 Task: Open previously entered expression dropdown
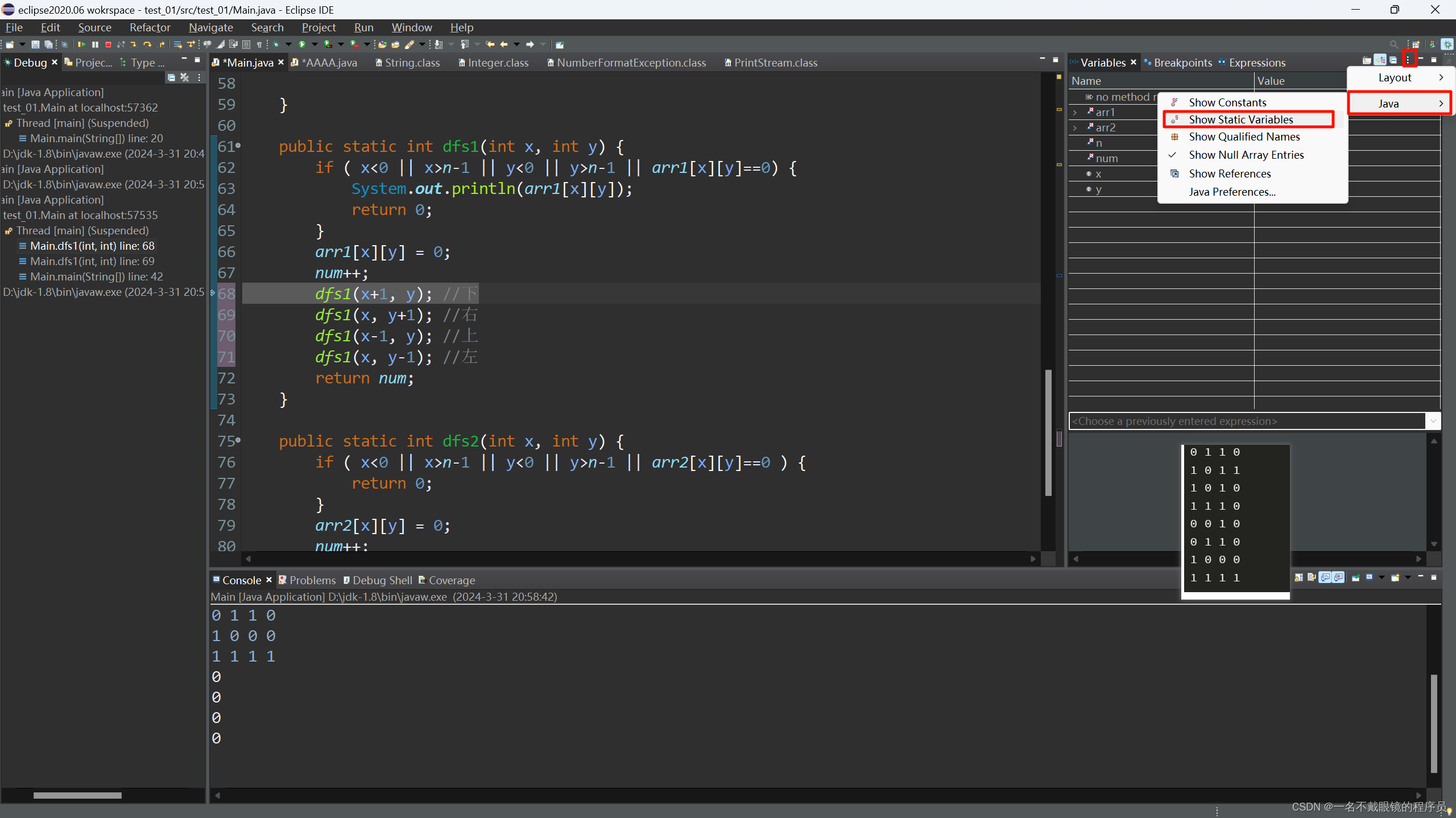click(x=1433, y=421)
